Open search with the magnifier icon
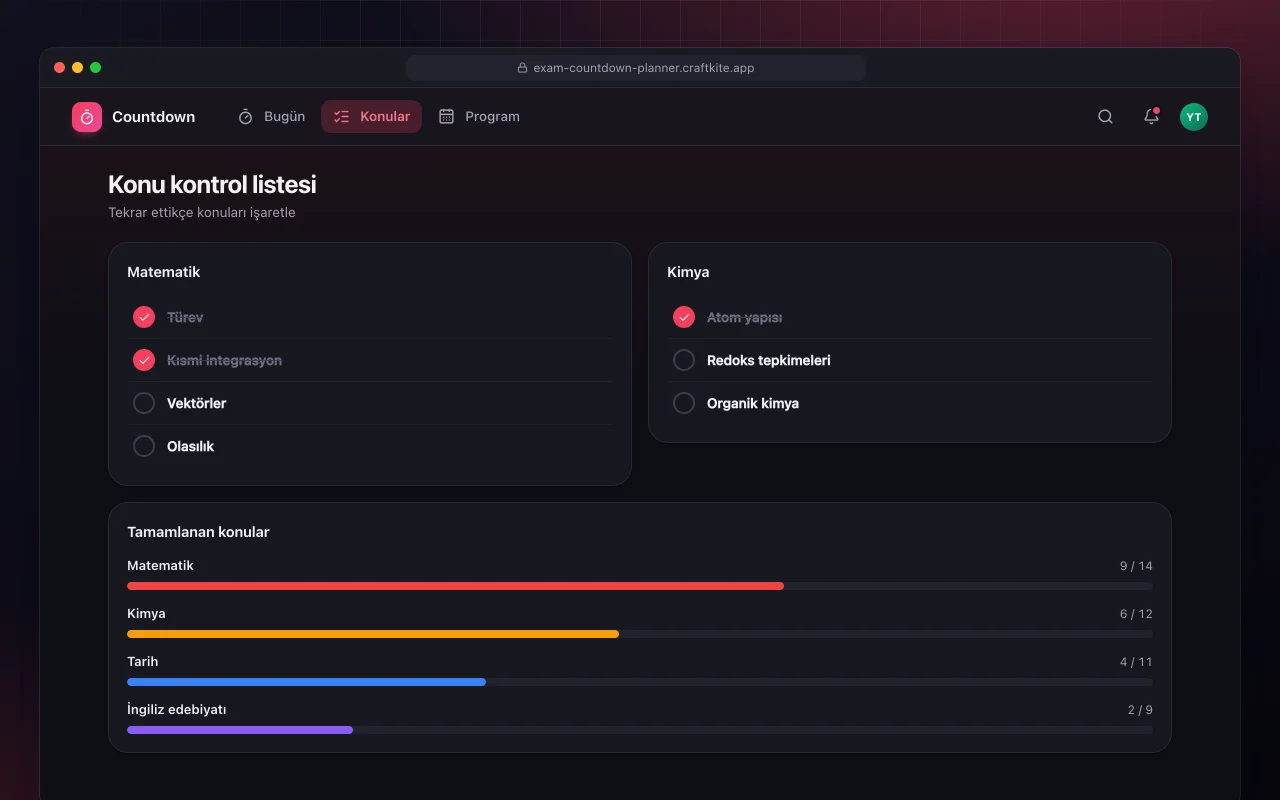This screenshot has width=1280, height=800. (1105, 117)
